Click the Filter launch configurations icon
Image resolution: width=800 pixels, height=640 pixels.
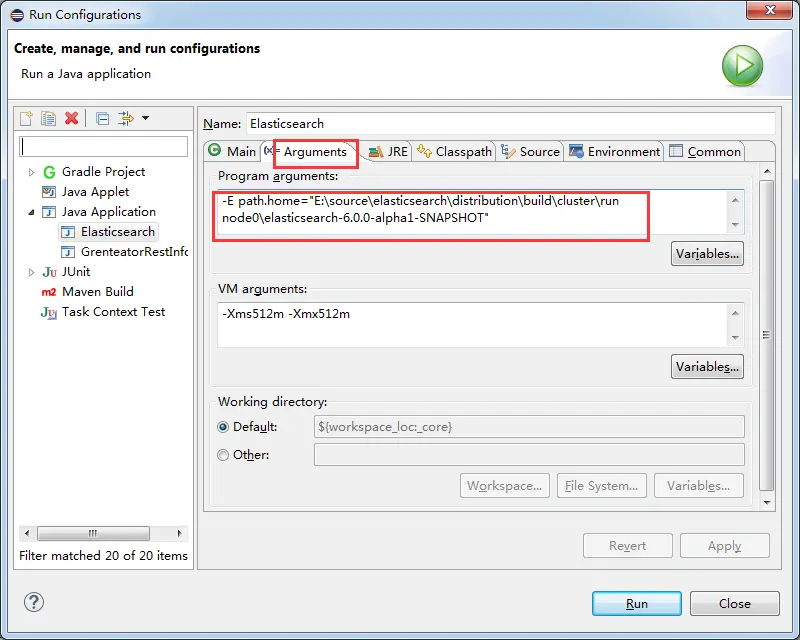point(126,118)
